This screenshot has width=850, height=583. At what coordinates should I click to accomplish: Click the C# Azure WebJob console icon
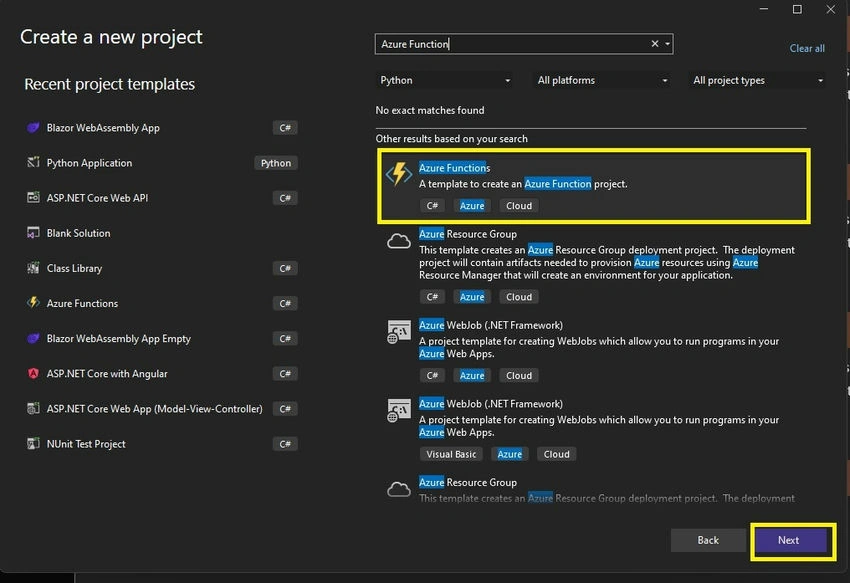pos(399,331)
